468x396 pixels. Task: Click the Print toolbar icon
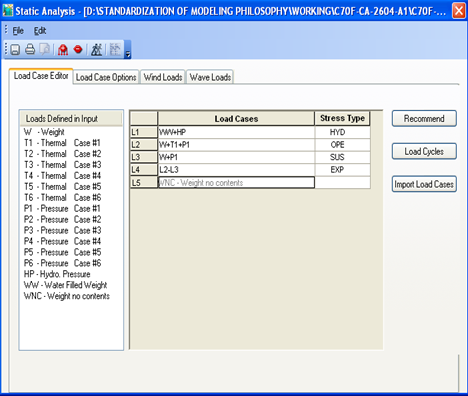coord(30,50)
